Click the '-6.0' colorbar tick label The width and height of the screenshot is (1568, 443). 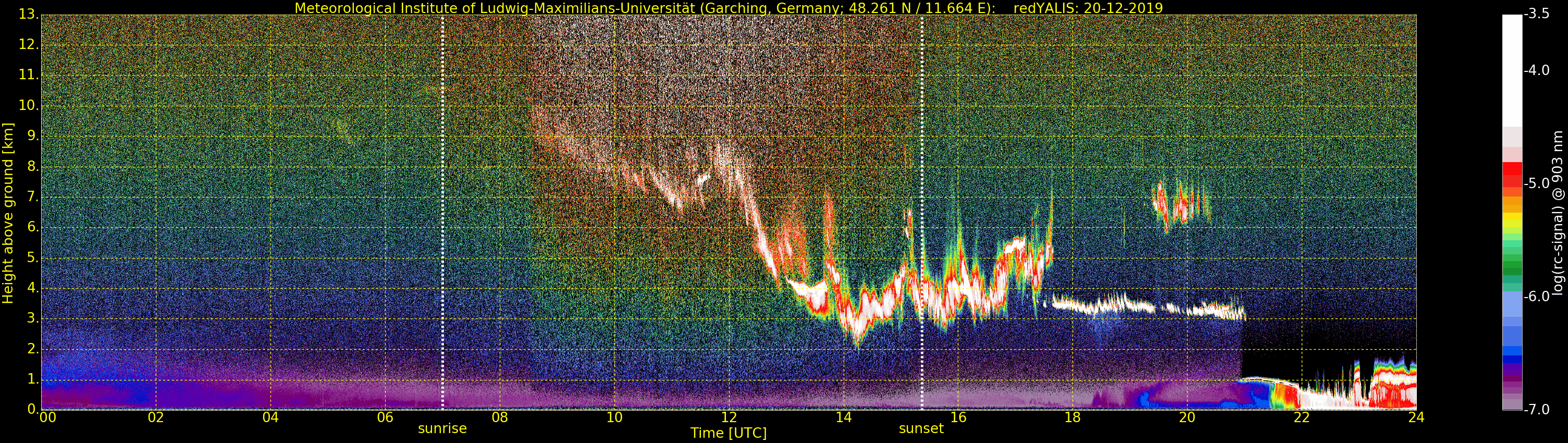[1537, 297]
